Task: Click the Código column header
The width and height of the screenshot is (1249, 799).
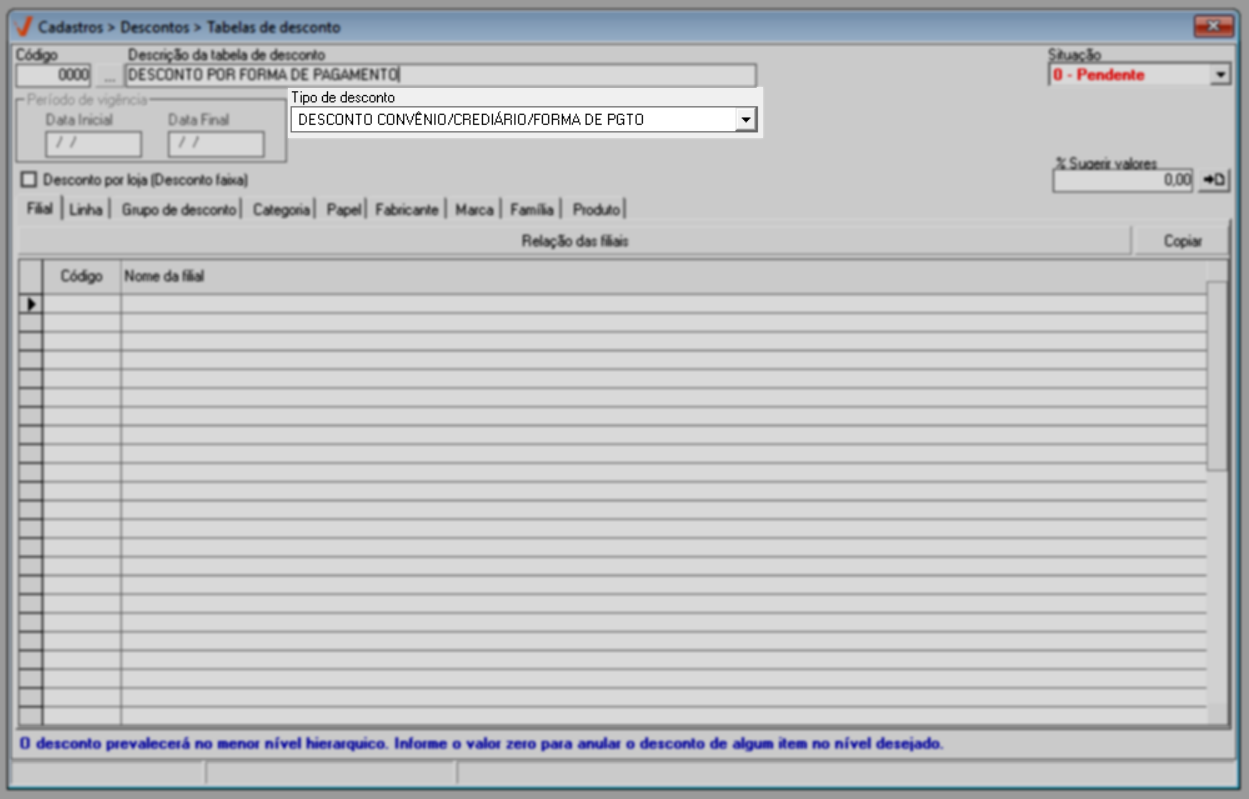Action: pos(82,277)
